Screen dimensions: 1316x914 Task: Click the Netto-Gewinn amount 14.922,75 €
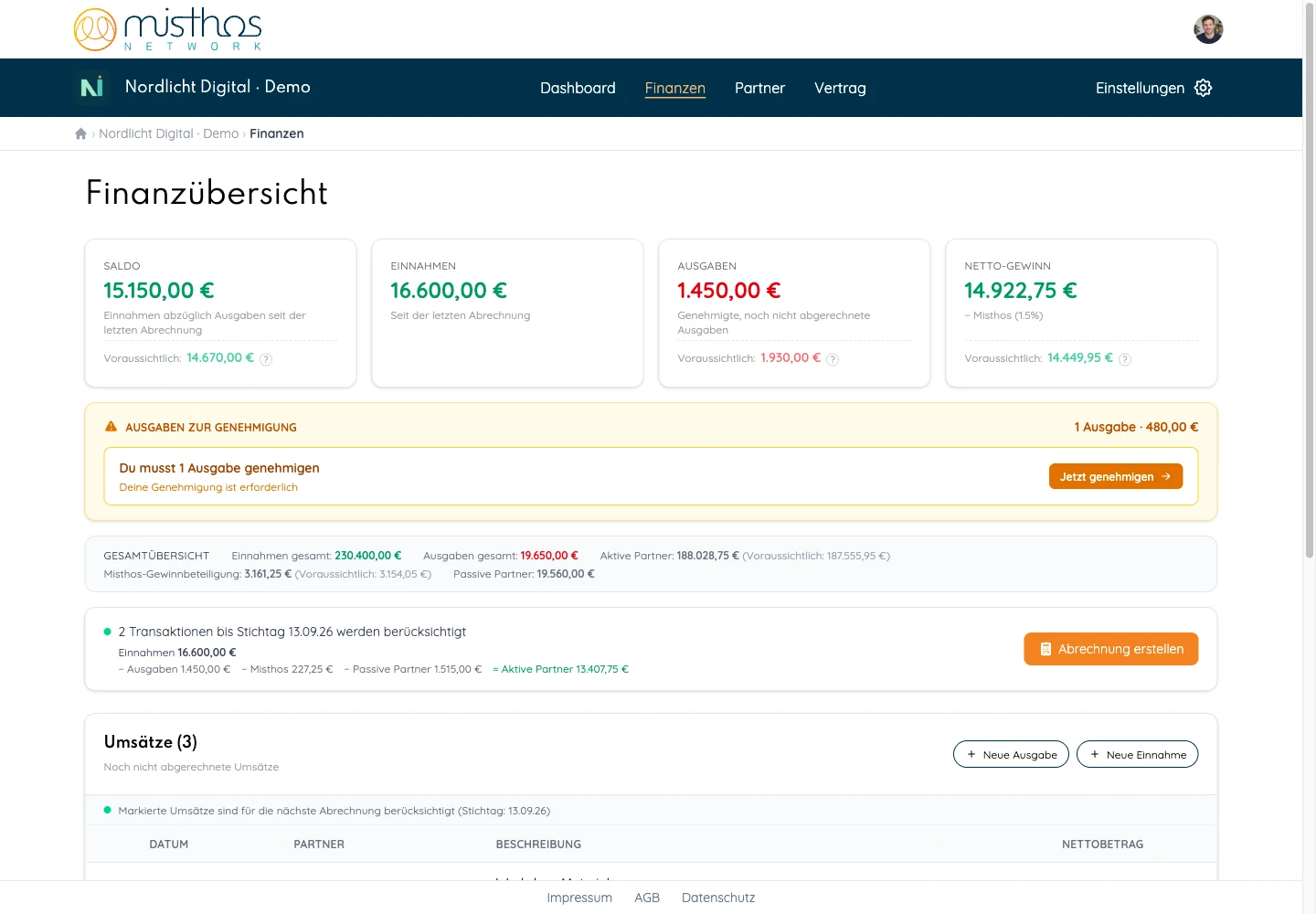pos(1021,291)
